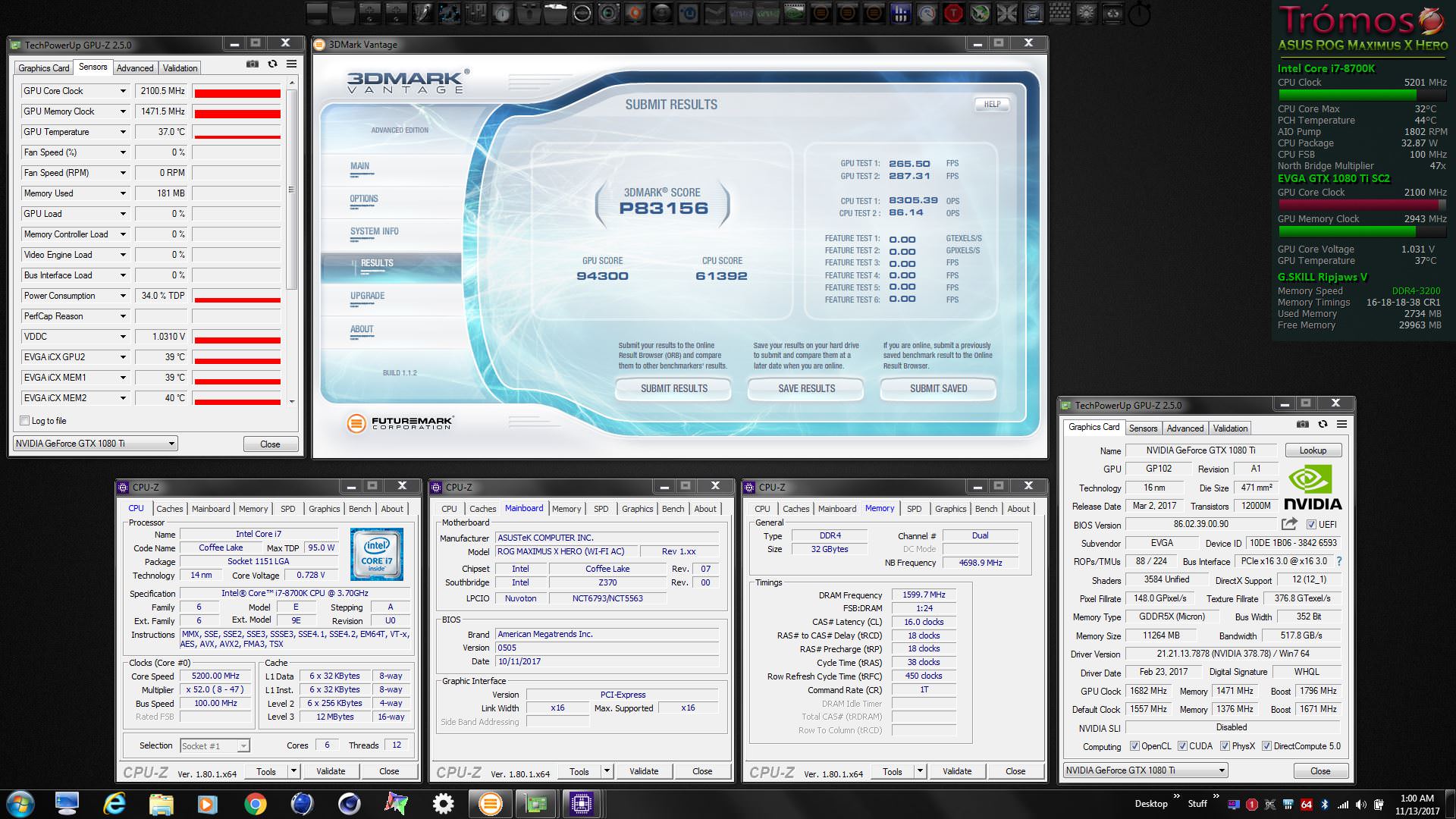Viewport: 1456px width, 819px height.
Task: Click the taskbar clock showing 1:00 AM
Action: (1417, 804)
